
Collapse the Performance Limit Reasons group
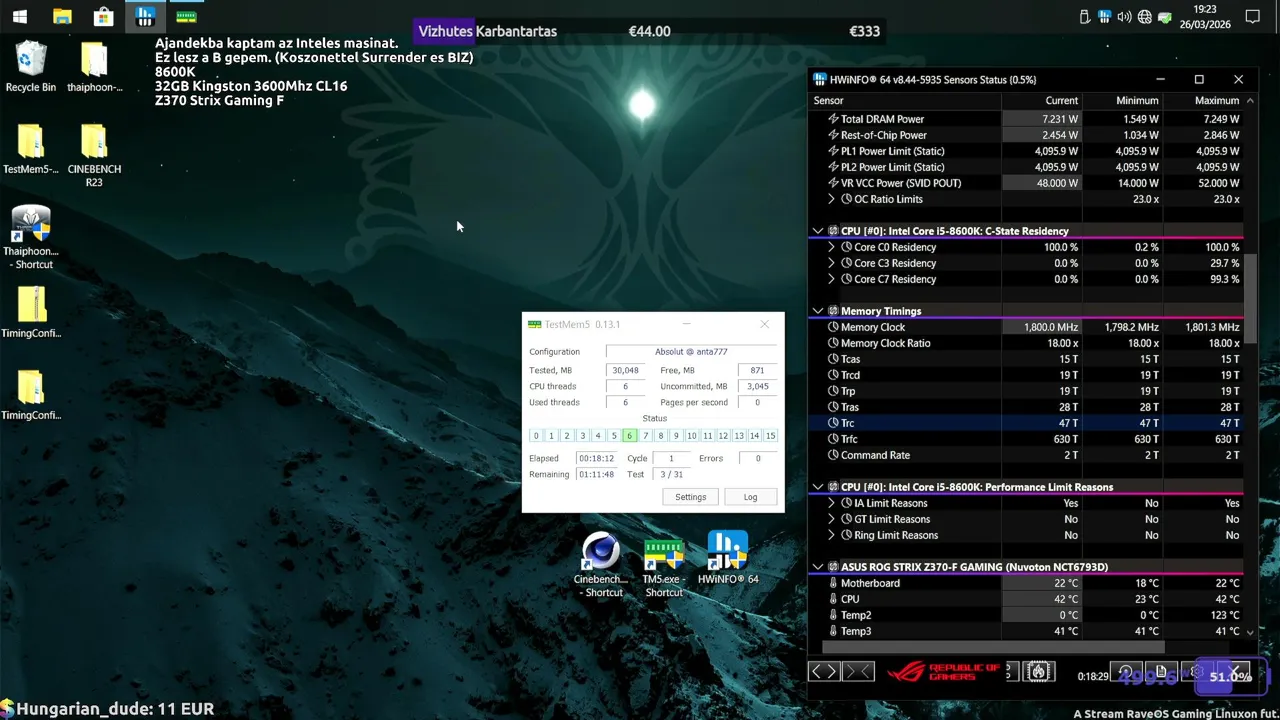coord(818,487)
